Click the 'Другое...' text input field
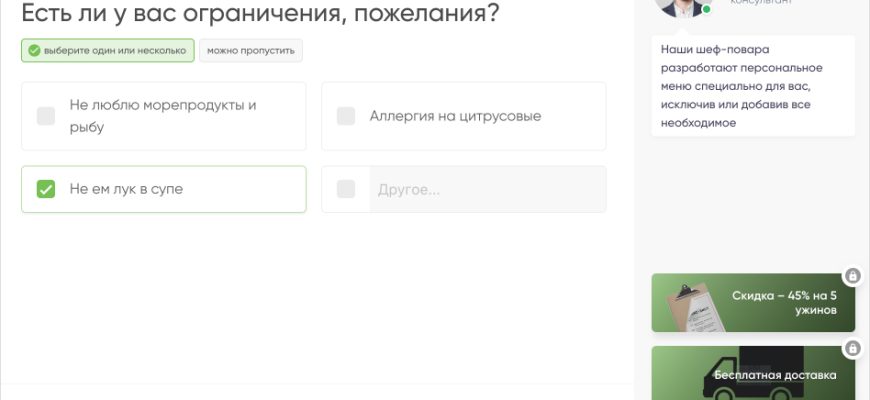This screenshot has width=870, height=400. point(487,189)
